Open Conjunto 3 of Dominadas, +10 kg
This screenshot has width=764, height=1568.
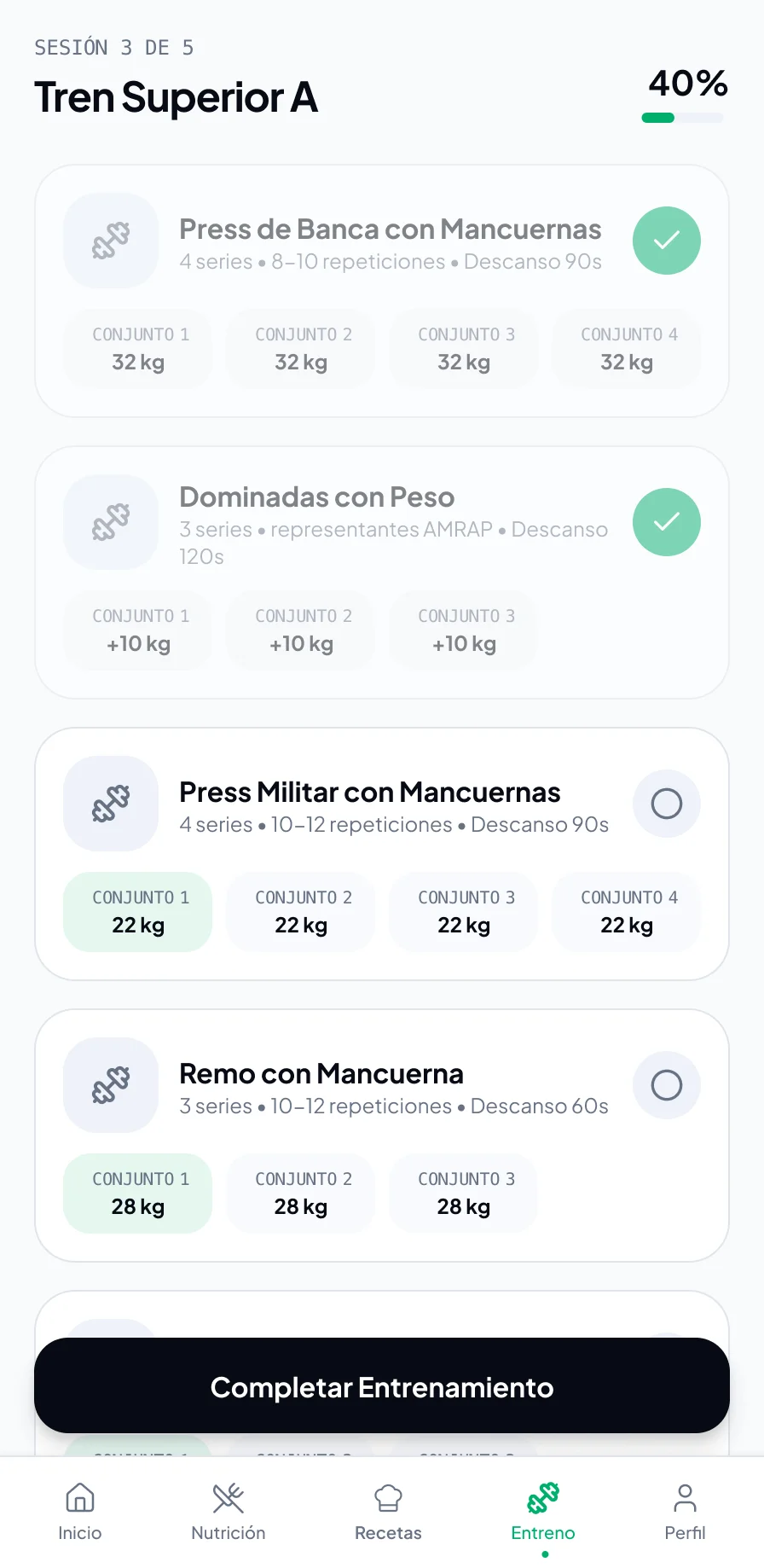click(464, 630)
